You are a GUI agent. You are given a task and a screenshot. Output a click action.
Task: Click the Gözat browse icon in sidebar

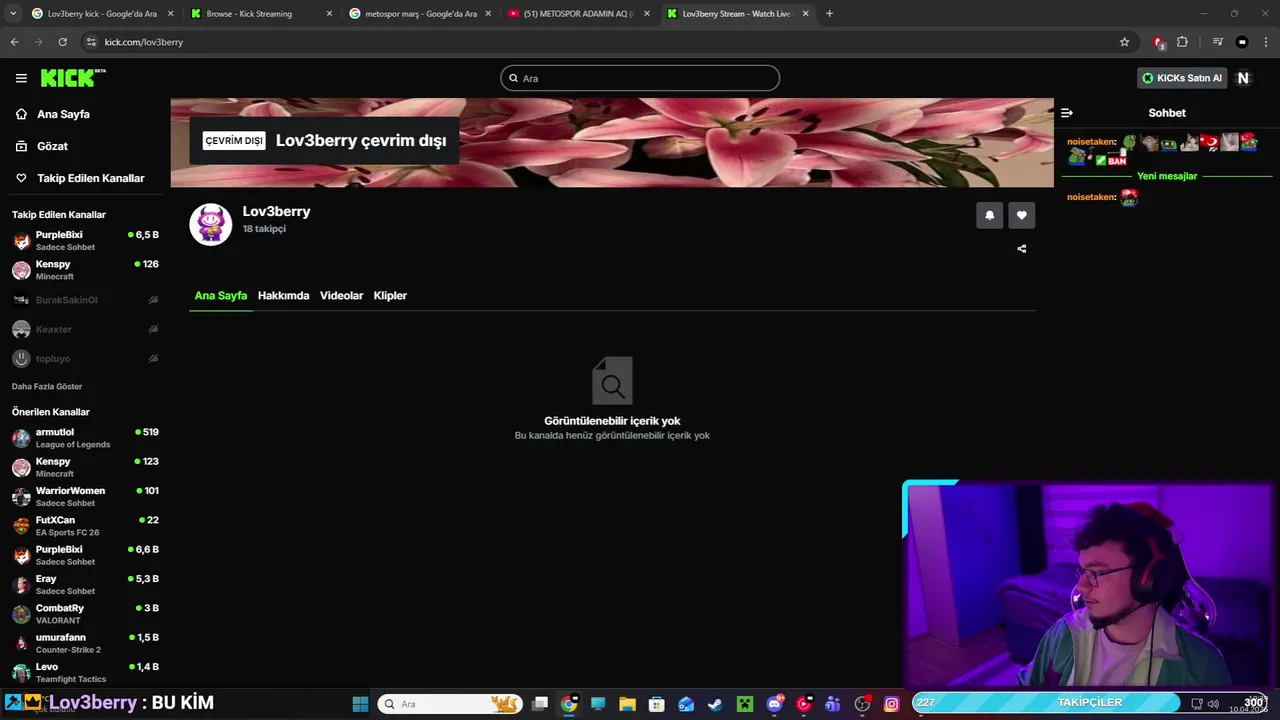tap(21, 146)
